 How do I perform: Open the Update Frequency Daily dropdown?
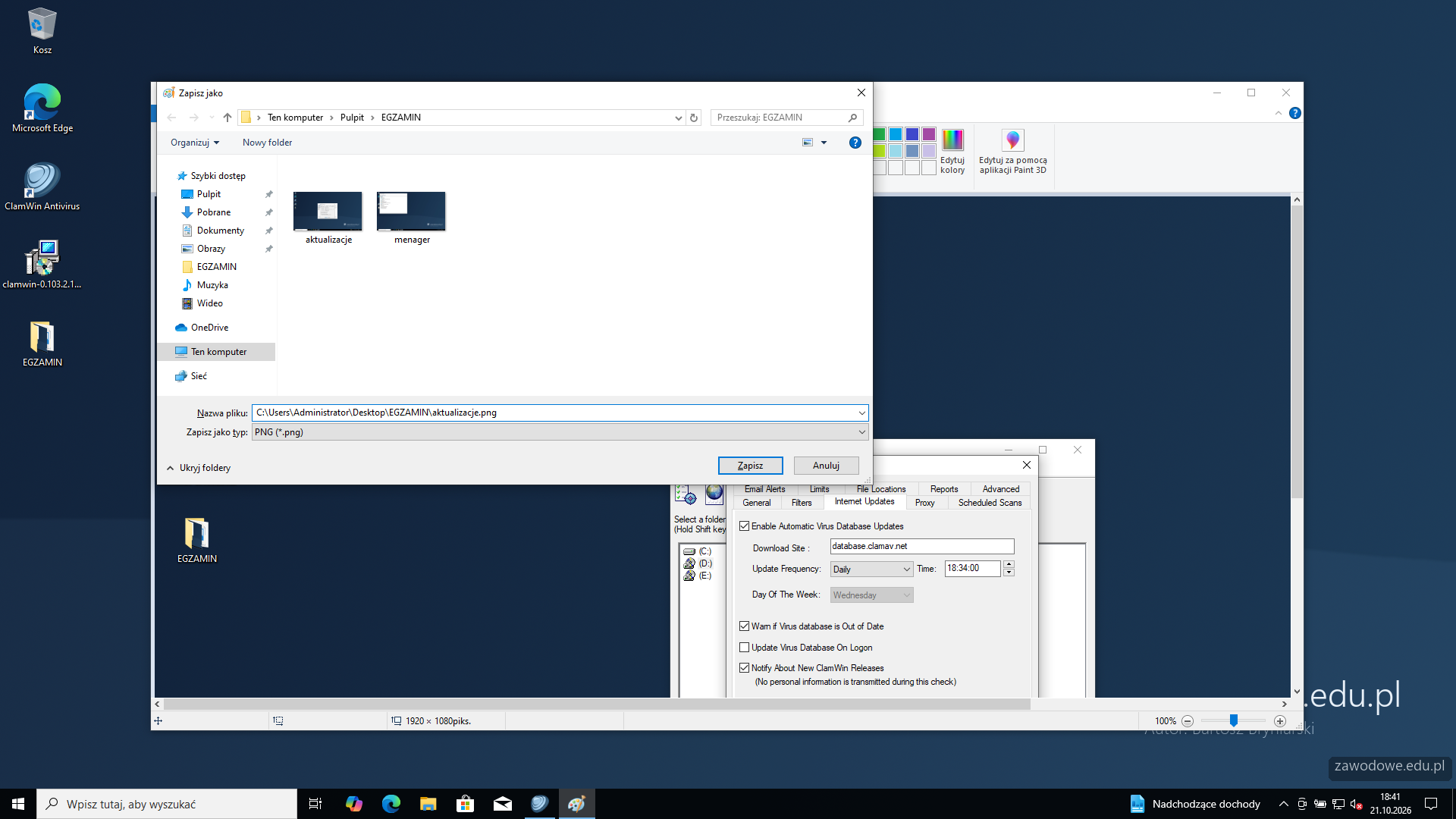(871, 570)
